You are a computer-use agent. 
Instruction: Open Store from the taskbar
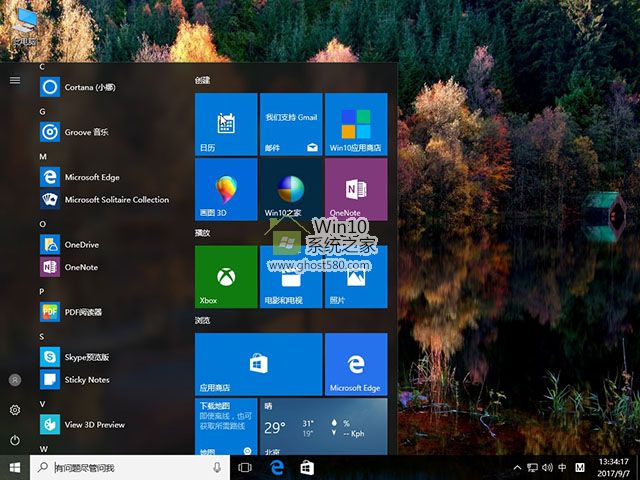(x=307, y=468)
